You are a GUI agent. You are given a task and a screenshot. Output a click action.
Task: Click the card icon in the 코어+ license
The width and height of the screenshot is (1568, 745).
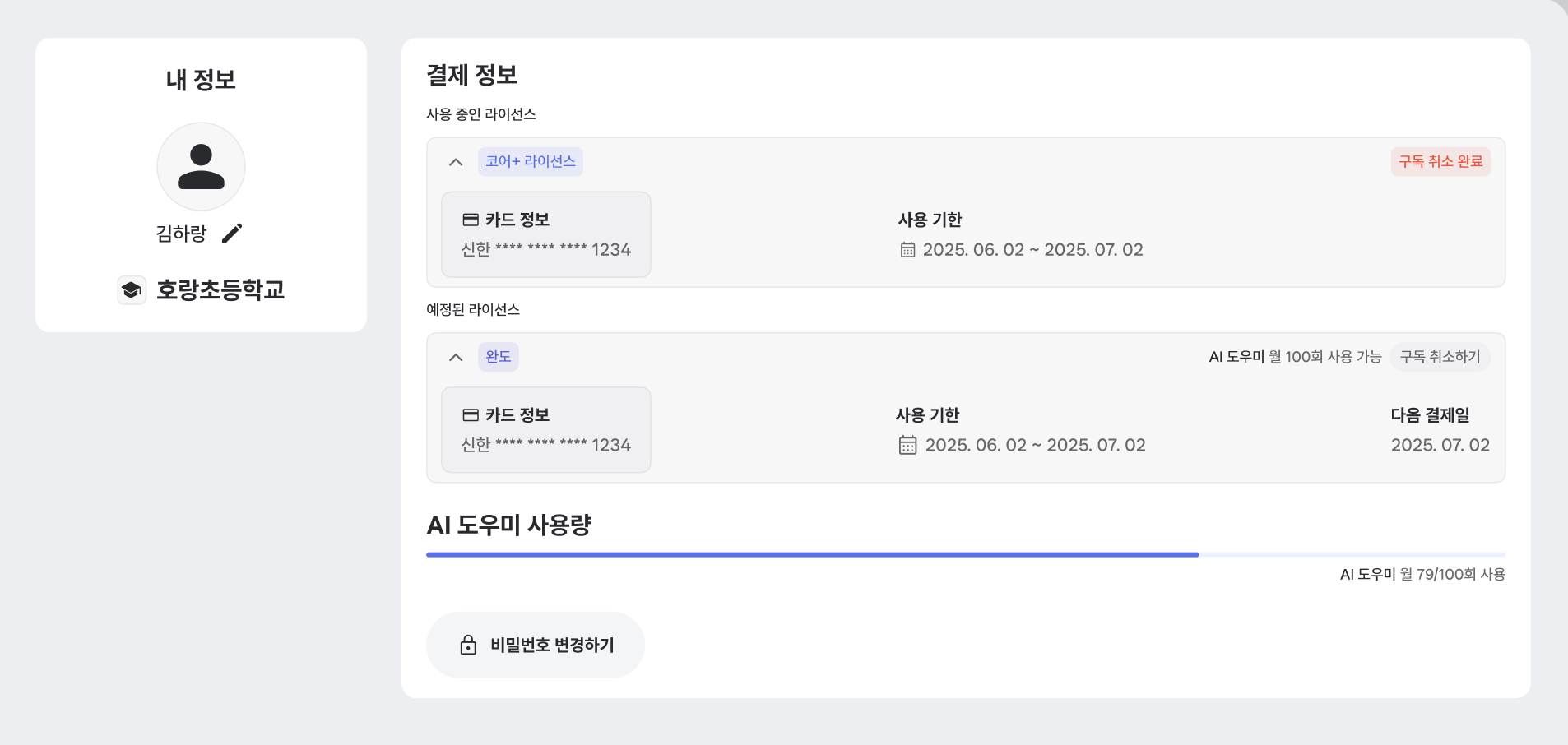[471, 220]
